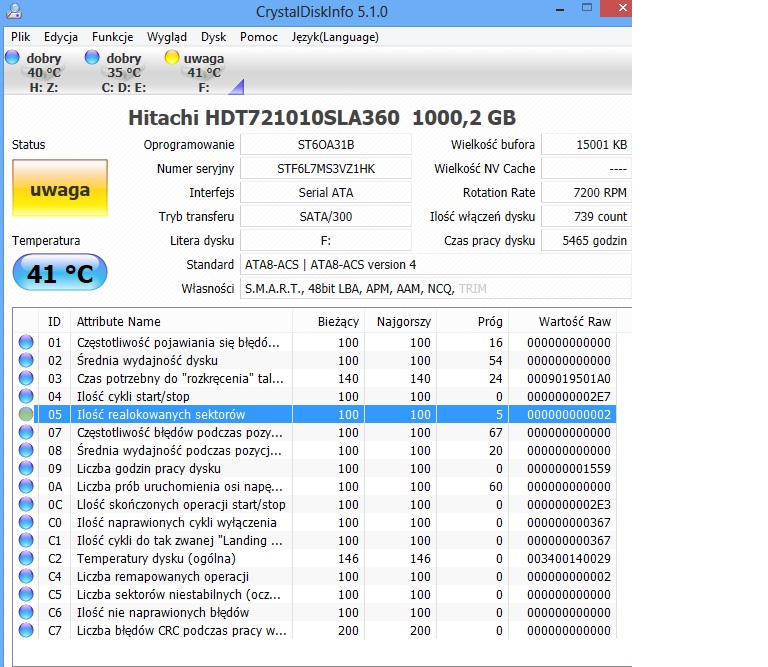The height and width of the screenshot is (667, 768).
Task: Click status orb of attribute 04 row
Action: 26,396
